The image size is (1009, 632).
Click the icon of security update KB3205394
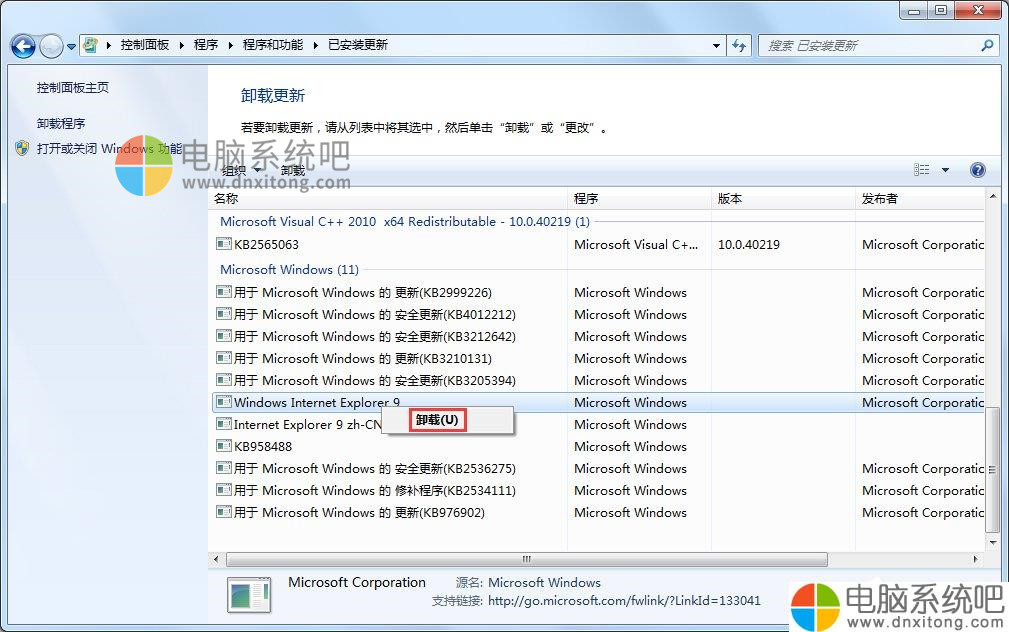[224, 380]
